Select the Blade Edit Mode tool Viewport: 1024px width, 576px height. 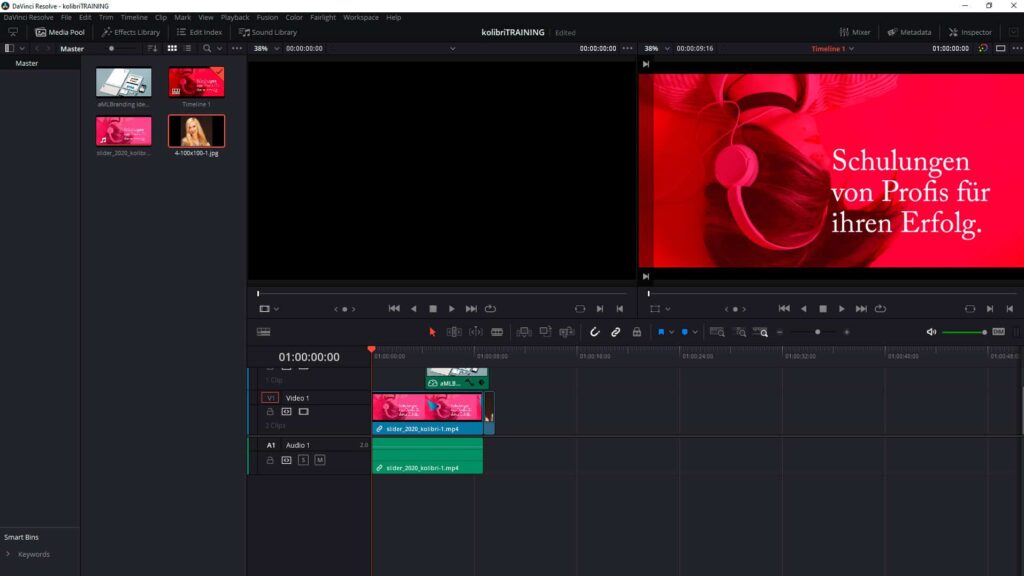point(497,332)
